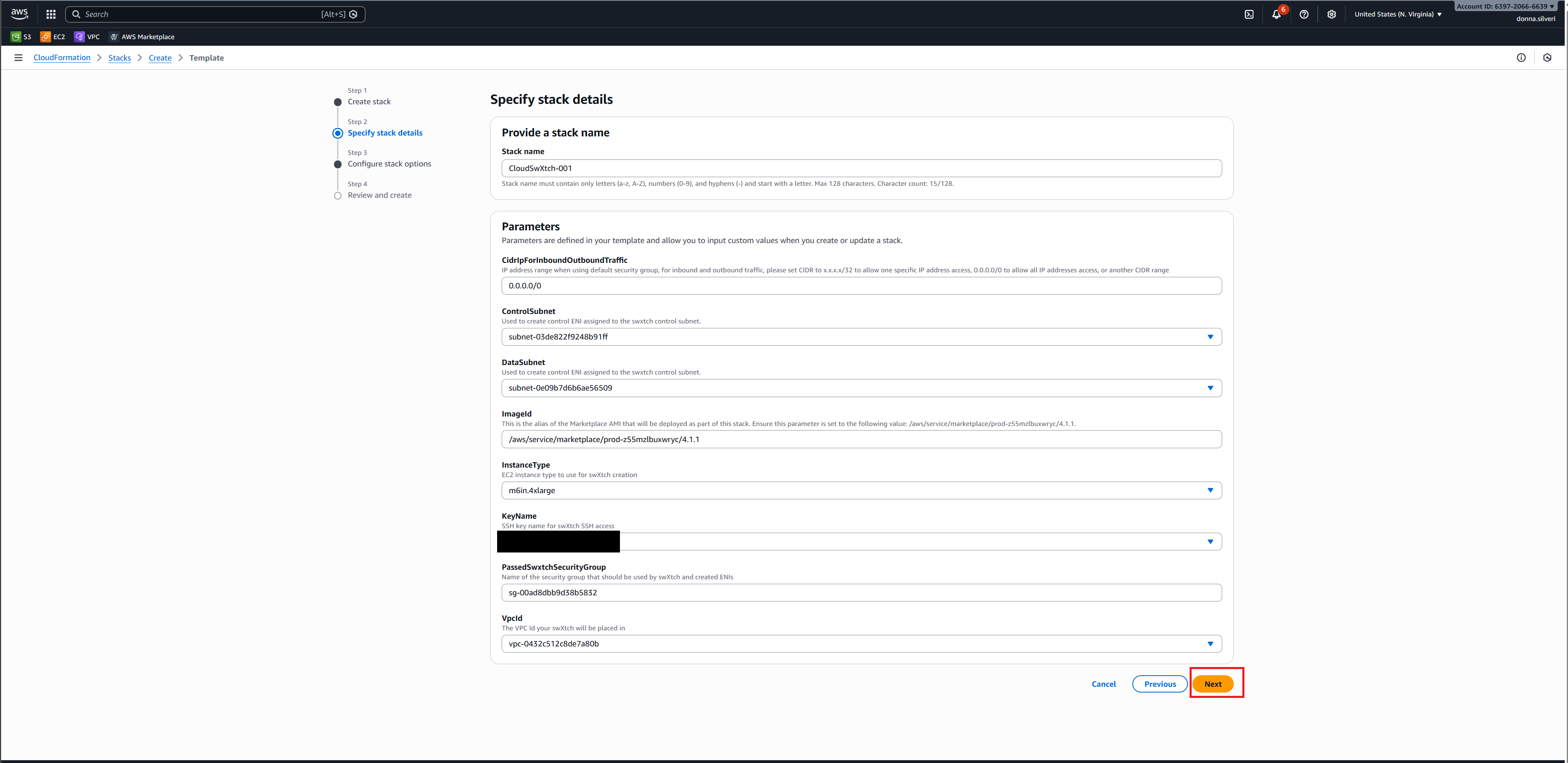Select the Specify stack details step
1568x763 pixels.
385,133
